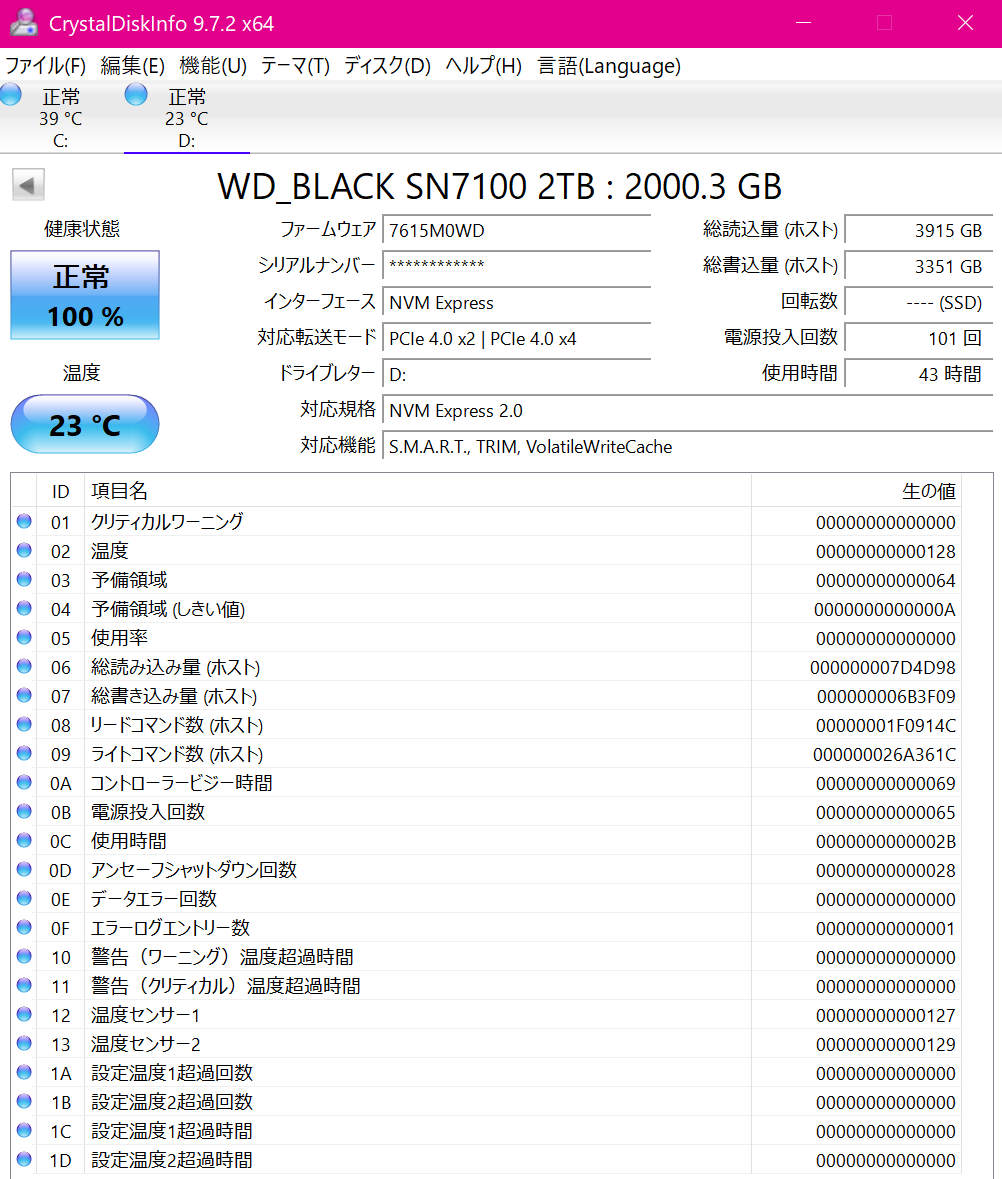Open the 機能(U) menu

coord(213,66)
